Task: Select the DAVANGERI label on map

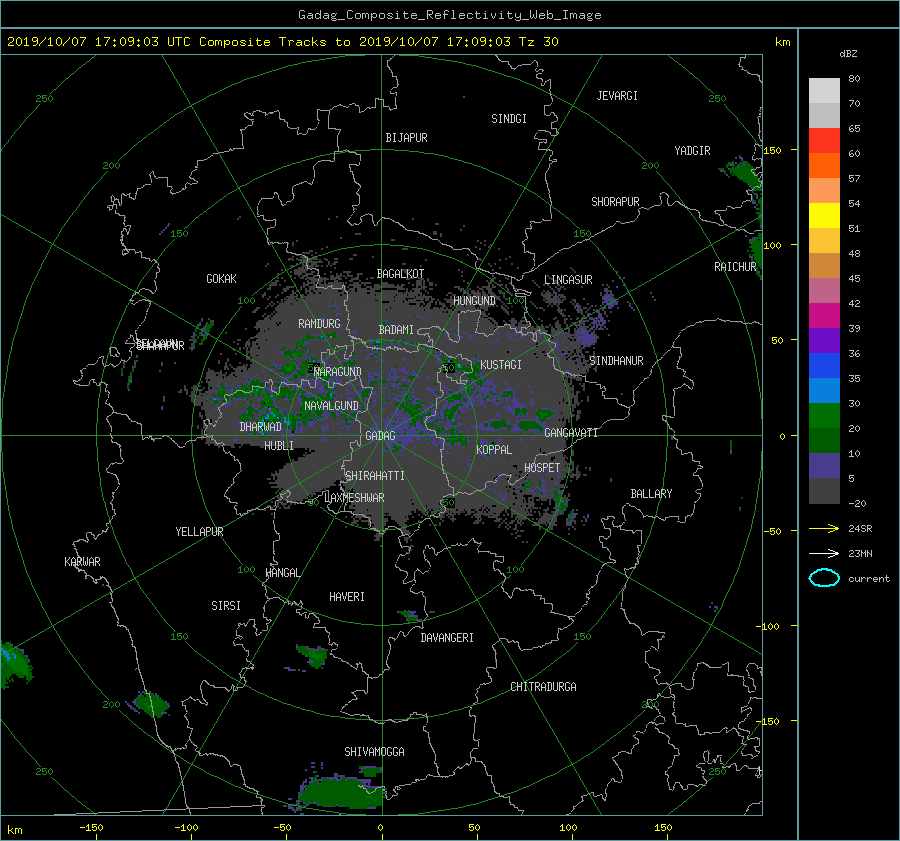Action: [x=447, y=638]
